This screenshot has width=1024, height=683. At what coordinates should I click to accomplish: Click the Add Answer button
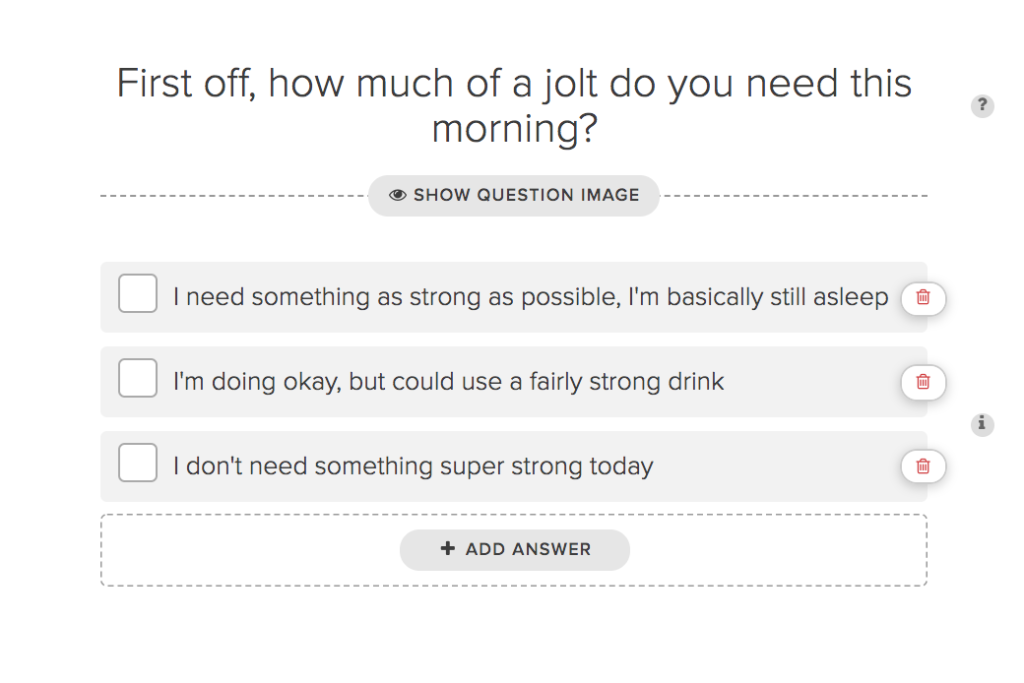(x=515, y=550)
